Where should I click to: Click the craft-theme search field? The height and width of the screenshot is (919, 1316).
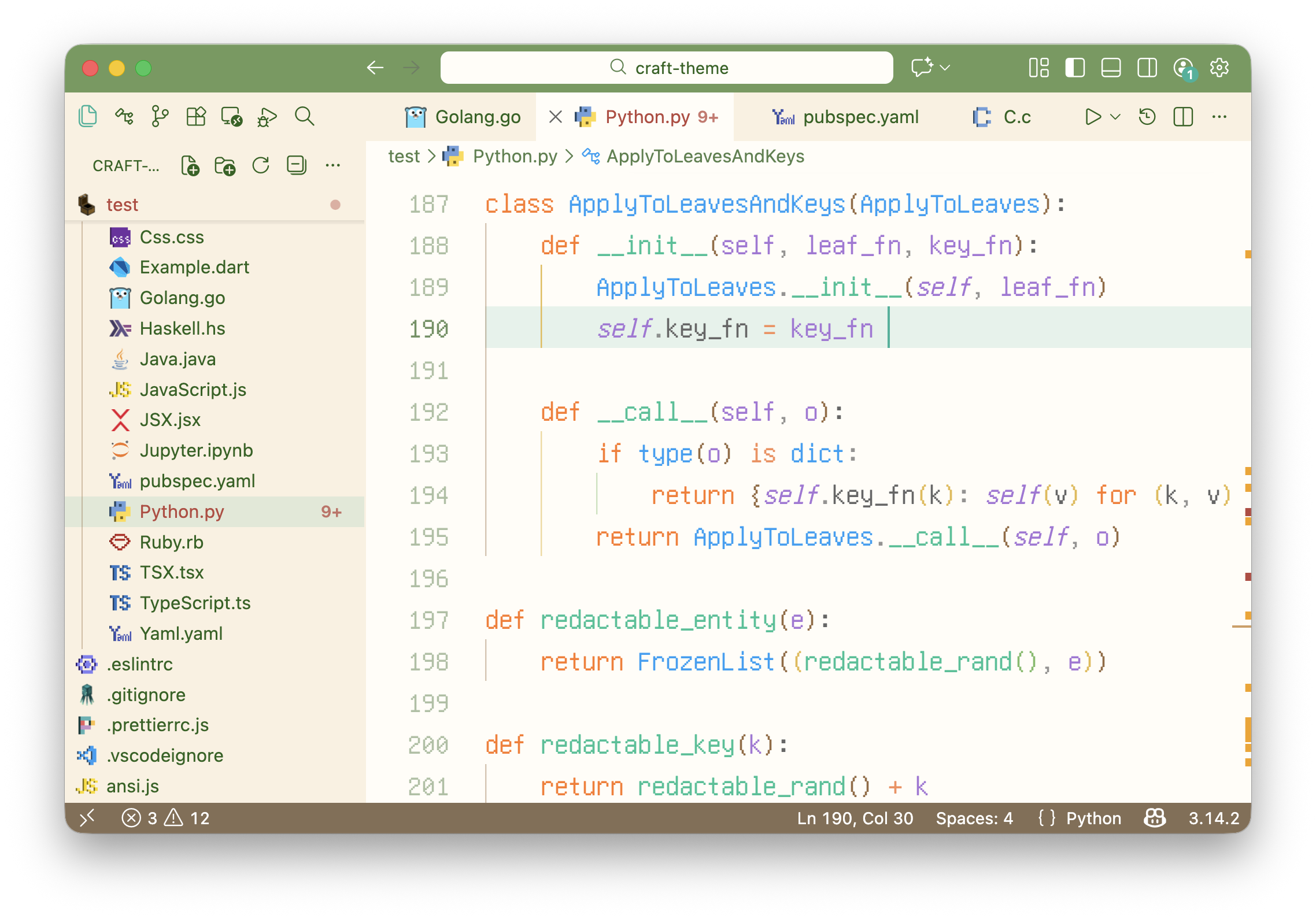pos(667,68)
